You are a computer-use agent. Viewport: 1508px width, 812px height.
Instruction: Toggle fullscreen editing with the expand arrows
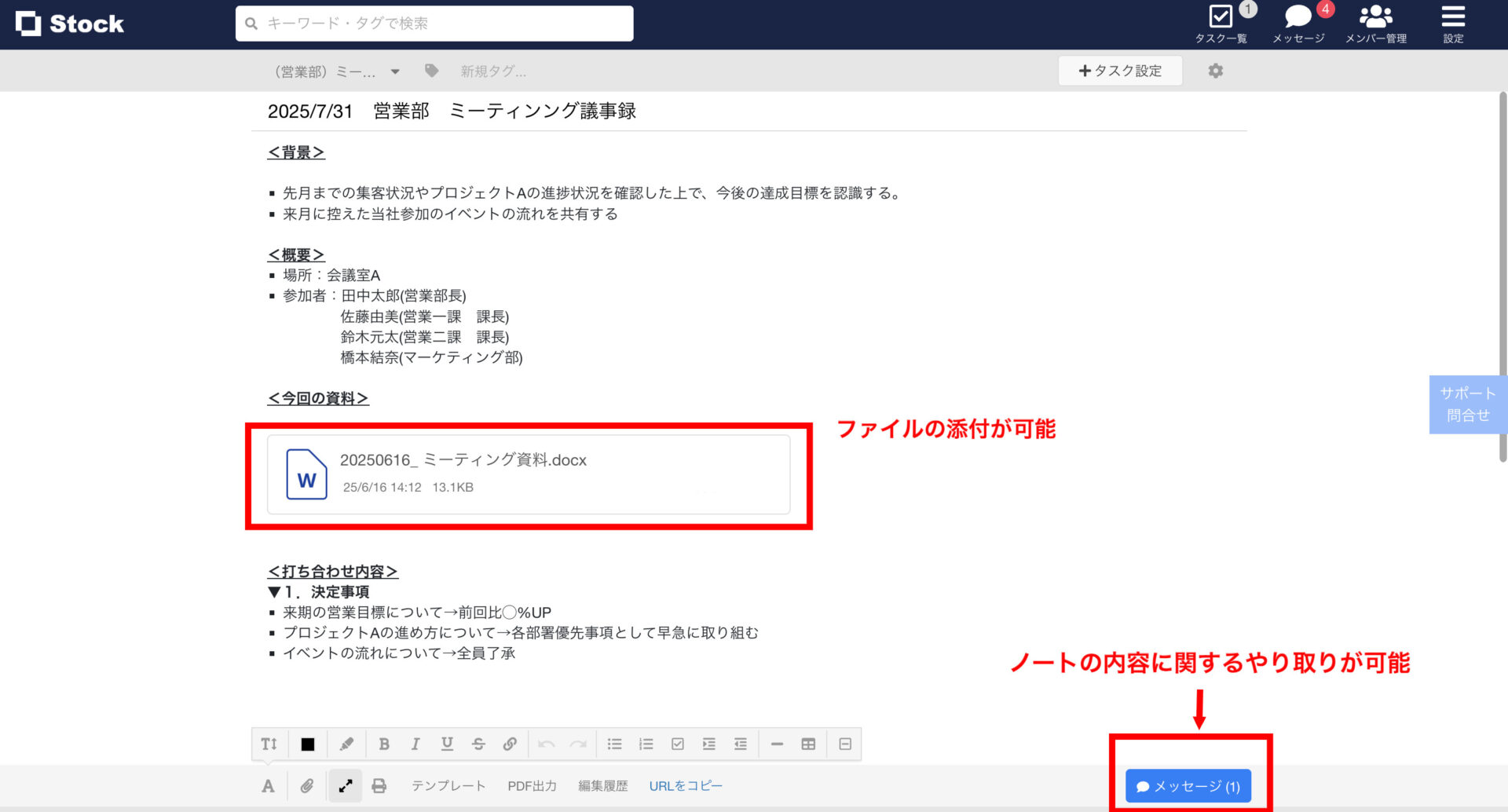coord(346,785)
